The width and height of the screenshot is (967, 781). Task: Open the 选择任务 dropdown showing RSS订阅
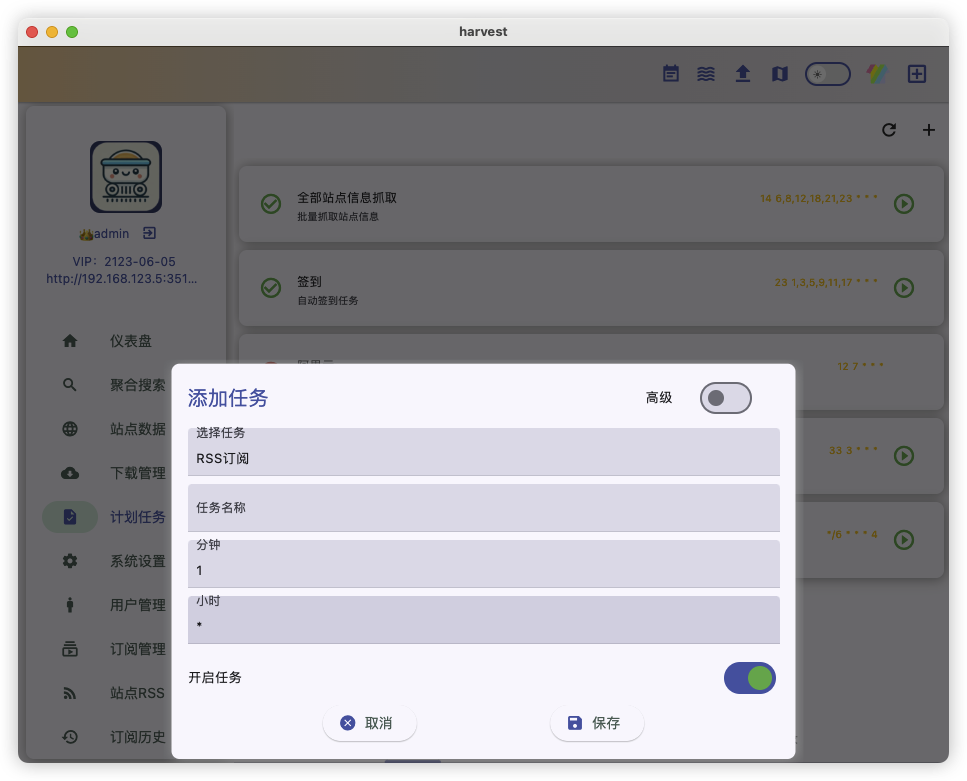[x=483, y=452]
